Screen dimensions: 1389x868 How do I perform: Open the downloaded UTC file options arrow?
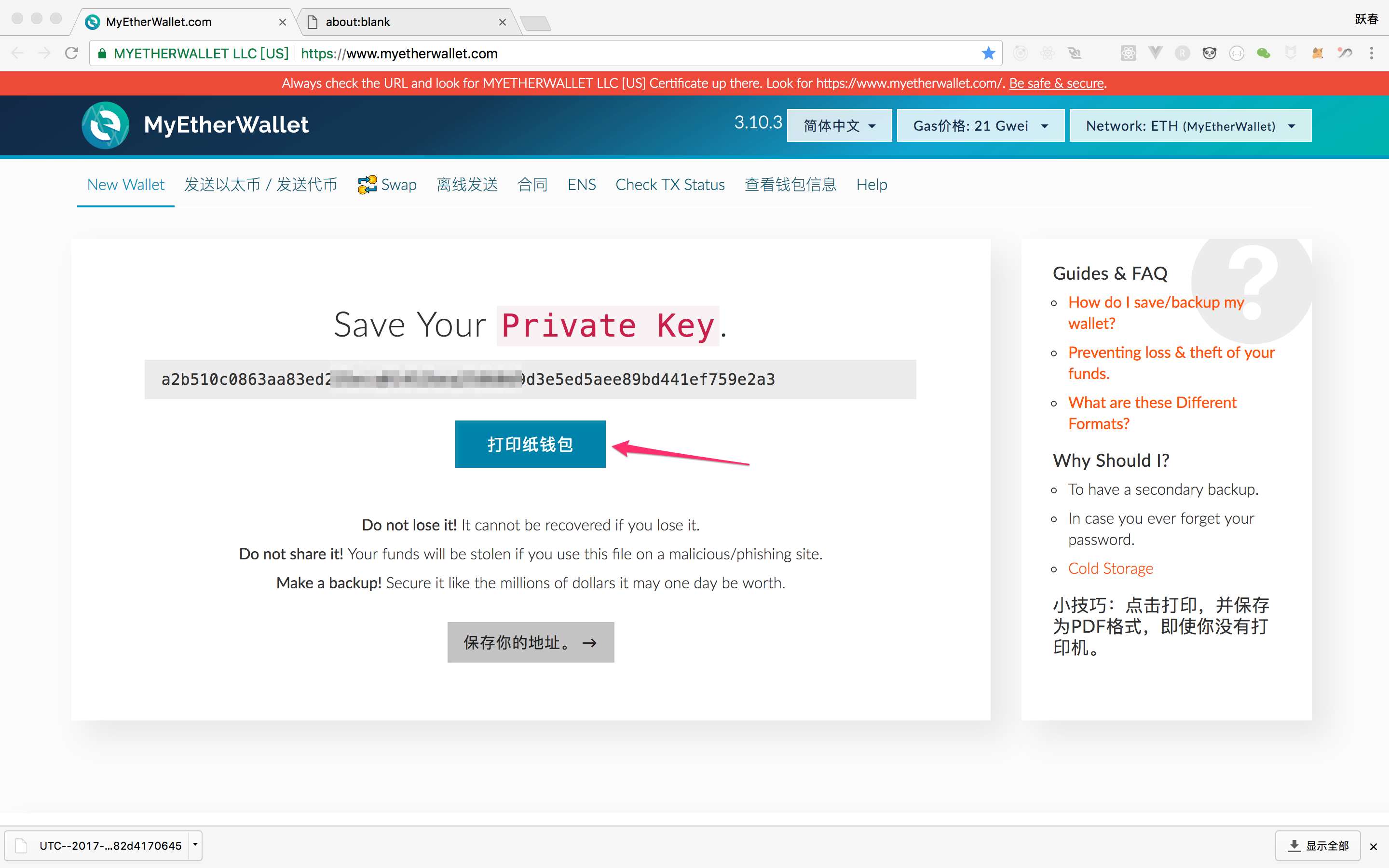point(195,845)
